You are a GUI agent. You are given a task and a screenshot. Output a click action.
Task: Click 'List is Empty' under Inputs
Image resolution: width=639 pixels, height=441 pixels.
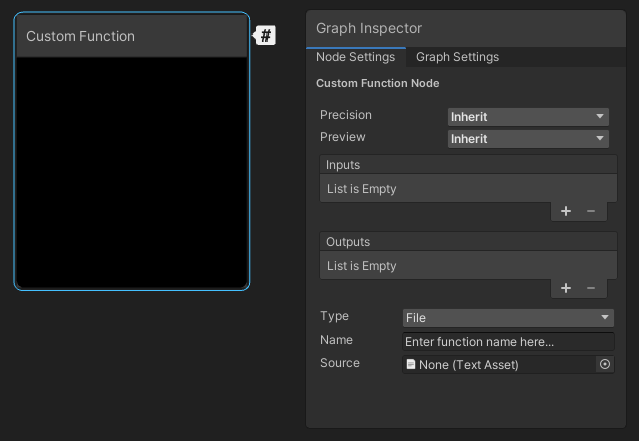pyautogui.click(x=361, y=189)
